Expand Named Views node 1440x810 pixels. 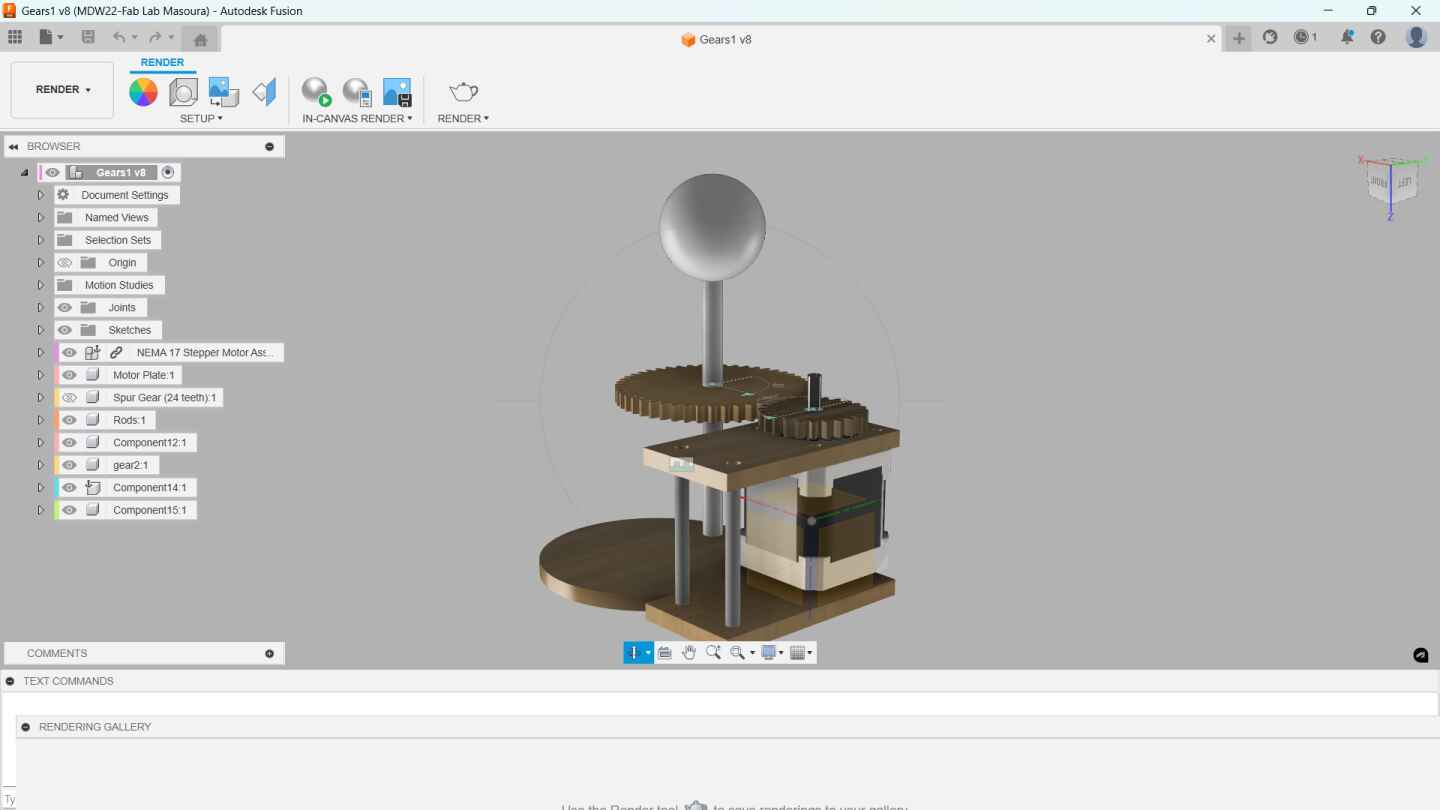tap(41, 217)
